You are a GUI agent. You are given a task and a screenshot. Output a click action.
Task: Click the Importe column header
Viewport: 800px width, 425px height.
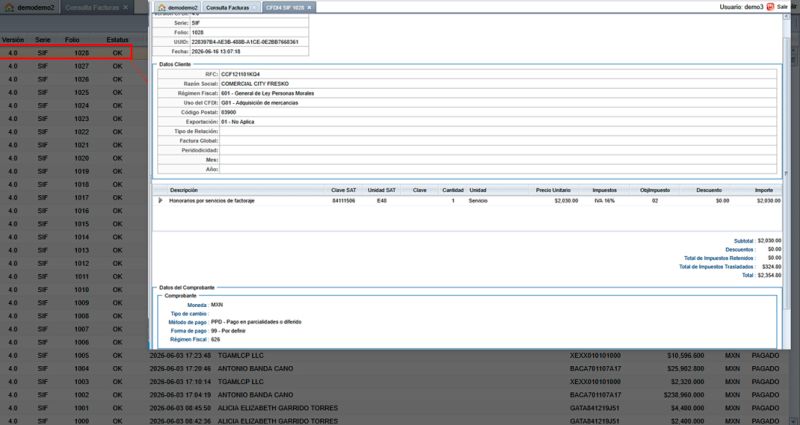pos(764,190)
